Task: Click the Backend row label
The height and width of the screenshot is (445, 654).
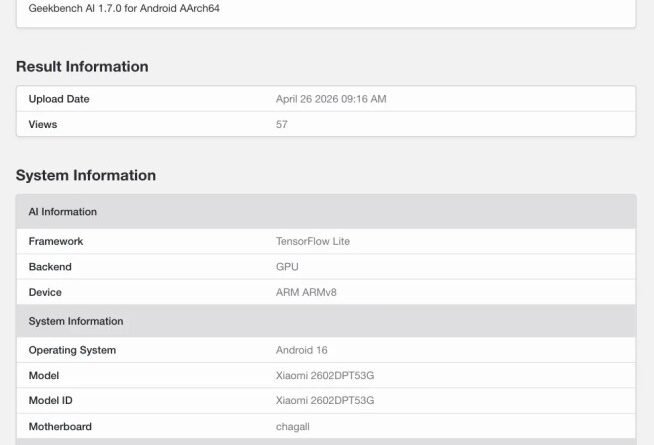Action: pos(50,267)
